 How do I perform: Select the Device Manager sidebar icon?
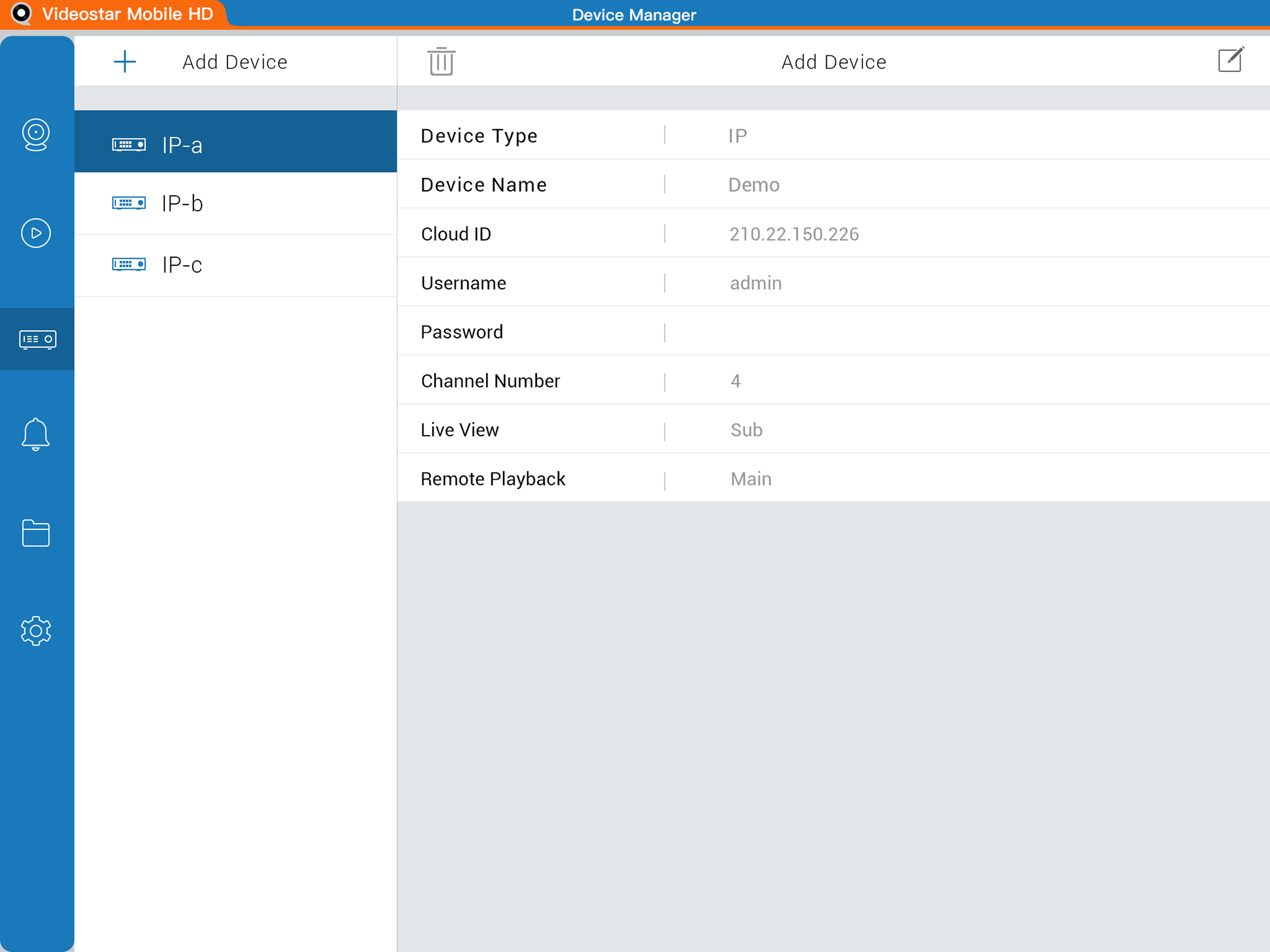(x=37, y=339)
